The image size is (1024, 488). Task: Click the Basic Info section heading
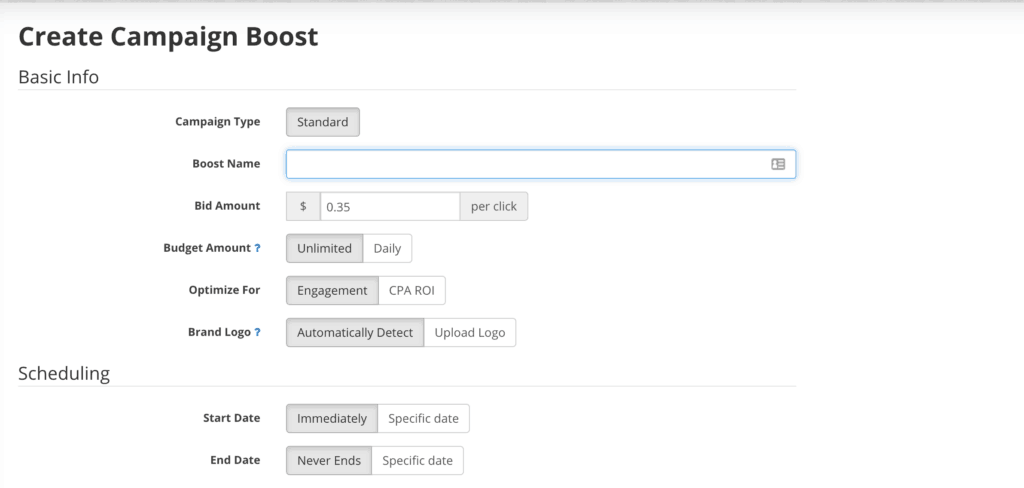pyautogui.click(x=59, y=77)
